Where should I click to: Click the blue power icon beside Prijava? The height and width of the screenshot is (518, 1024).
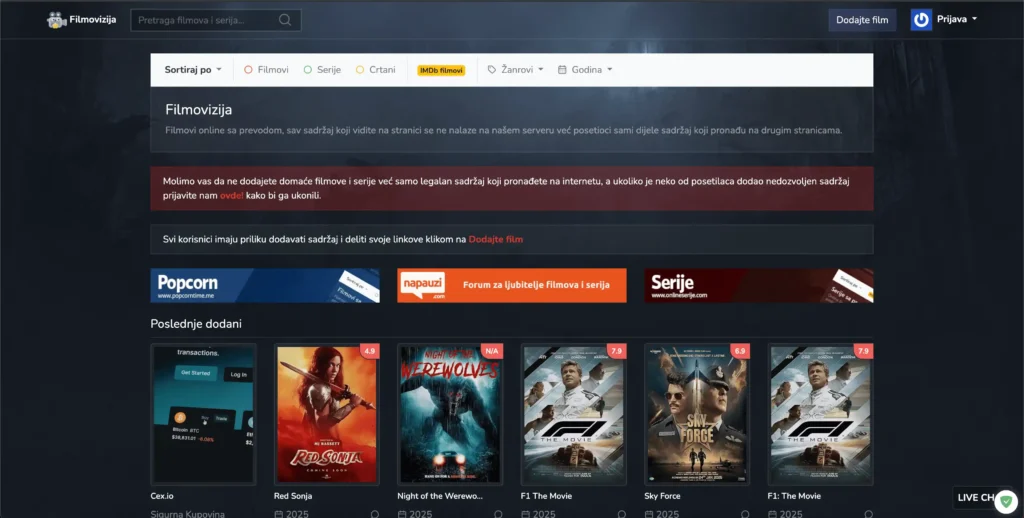click(x=921, y=20)
